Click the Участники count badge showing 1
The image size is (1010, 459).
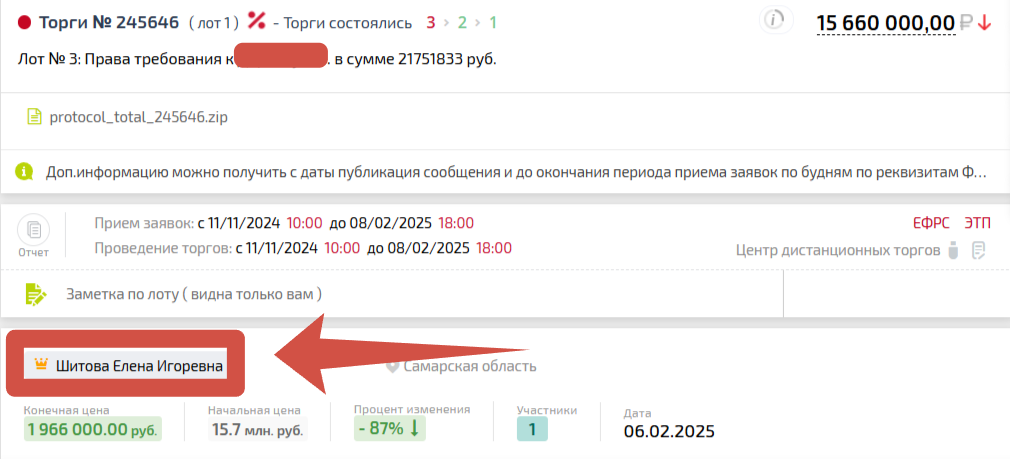click(x=532, y=429)
